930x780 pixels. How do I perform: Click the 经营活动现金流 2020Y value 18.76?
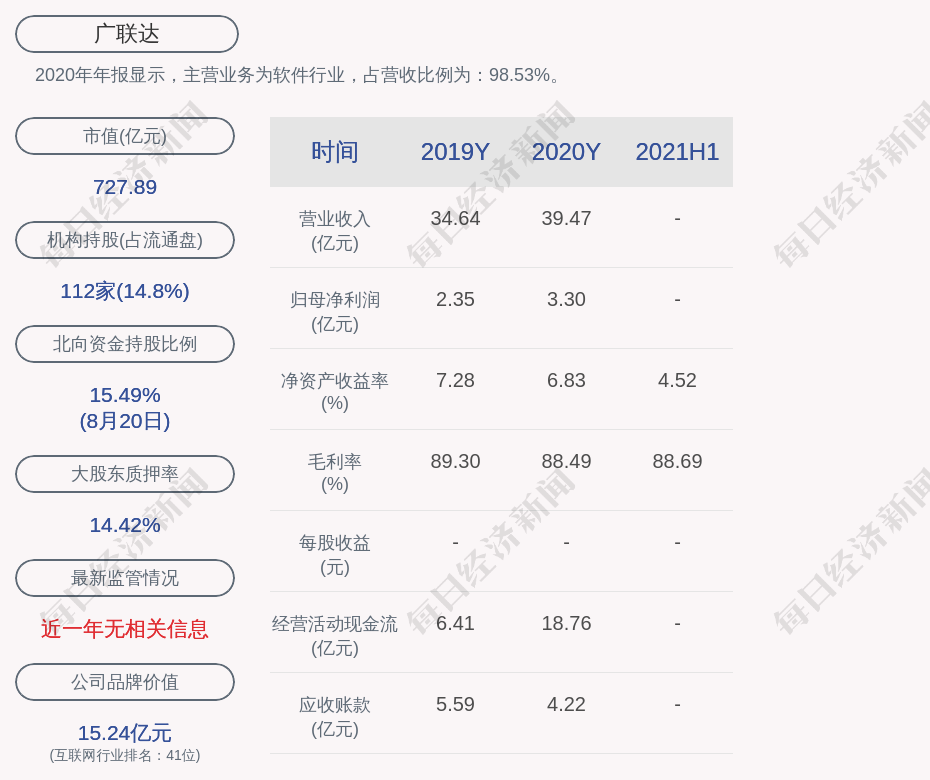tap(566, 623)
